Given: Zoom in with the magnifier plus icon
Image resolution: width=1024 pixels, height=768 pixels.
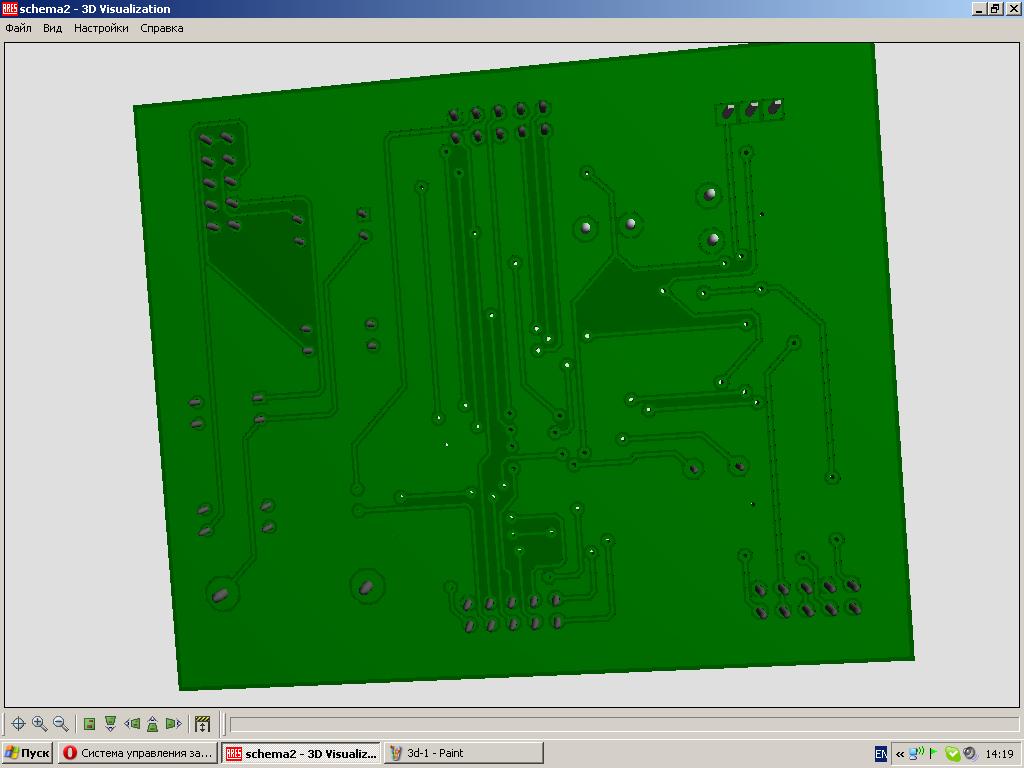Looking at the screenshot, I should tap(39, 724).
